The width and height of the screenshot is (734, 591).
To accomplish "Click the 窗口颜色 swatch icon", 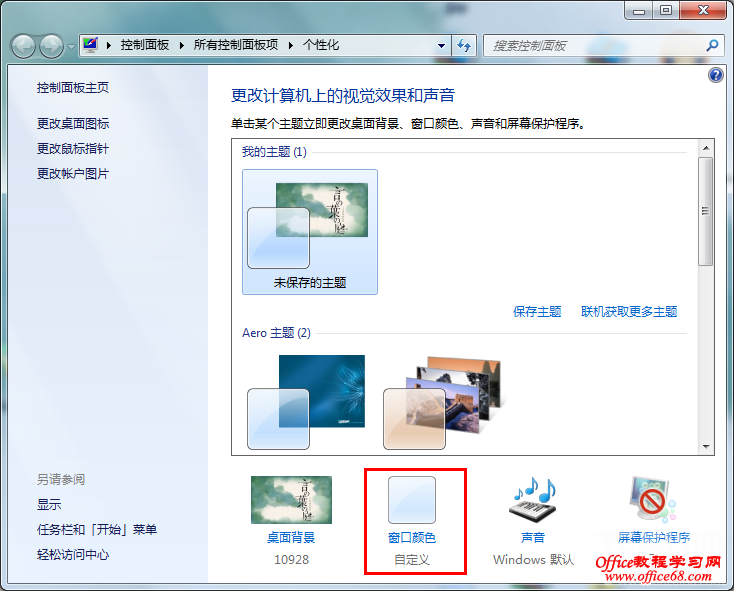I will pyautogui.click(x=412, y=500).
